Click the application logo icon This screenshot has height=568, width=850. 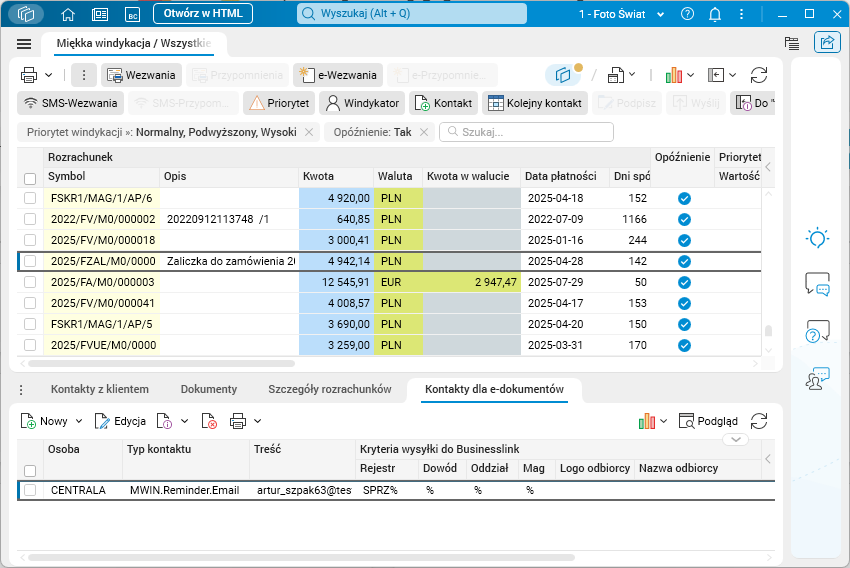tap(26, 14)
